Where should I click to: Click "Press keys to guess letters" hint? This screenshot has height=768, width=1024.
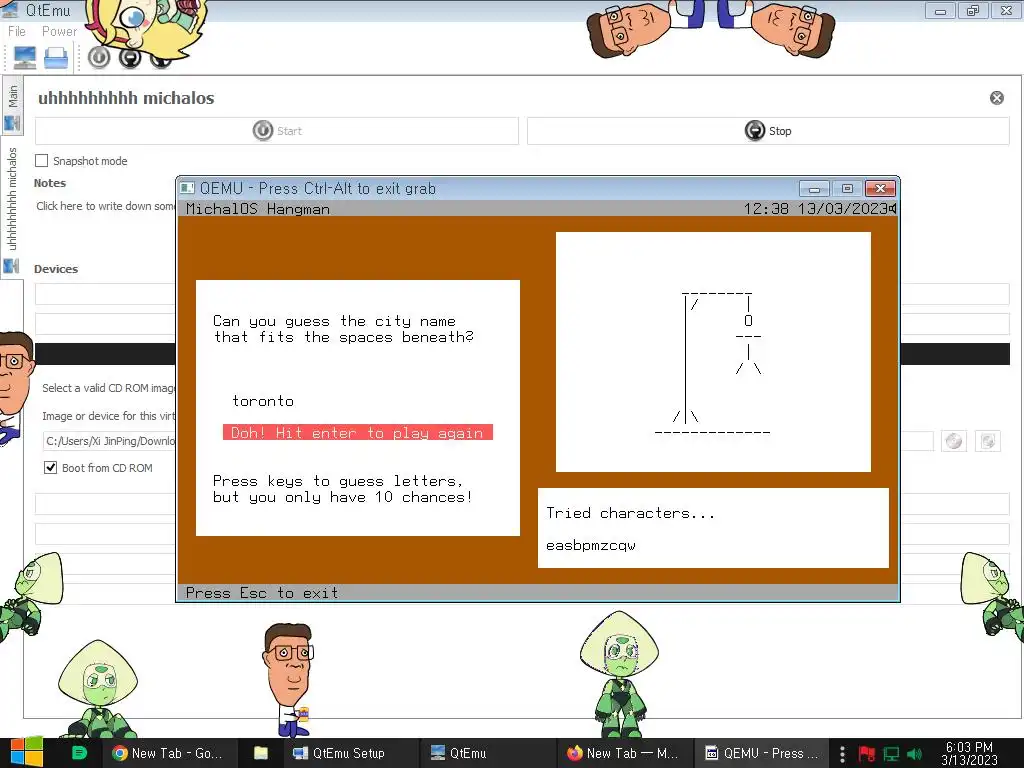click(338, 481)
